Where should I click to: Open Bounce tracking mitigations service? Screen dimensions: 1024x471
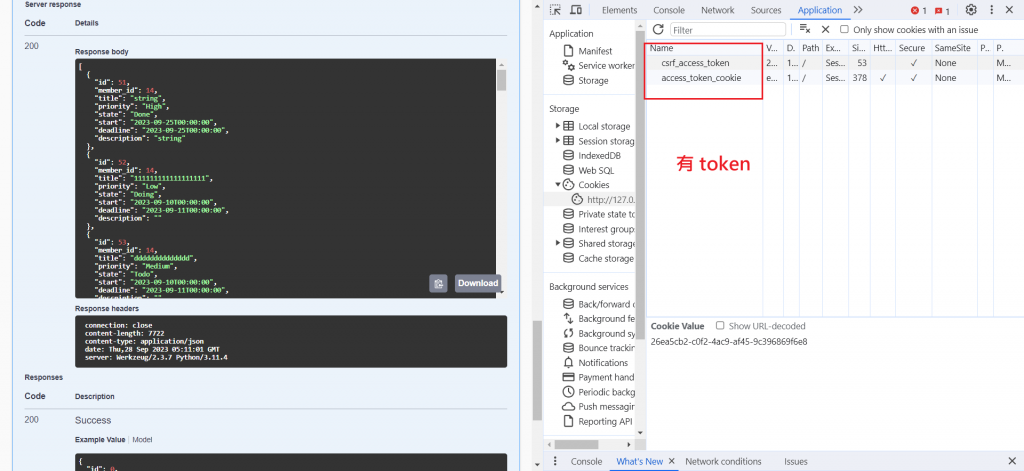(x=599, y=348)
